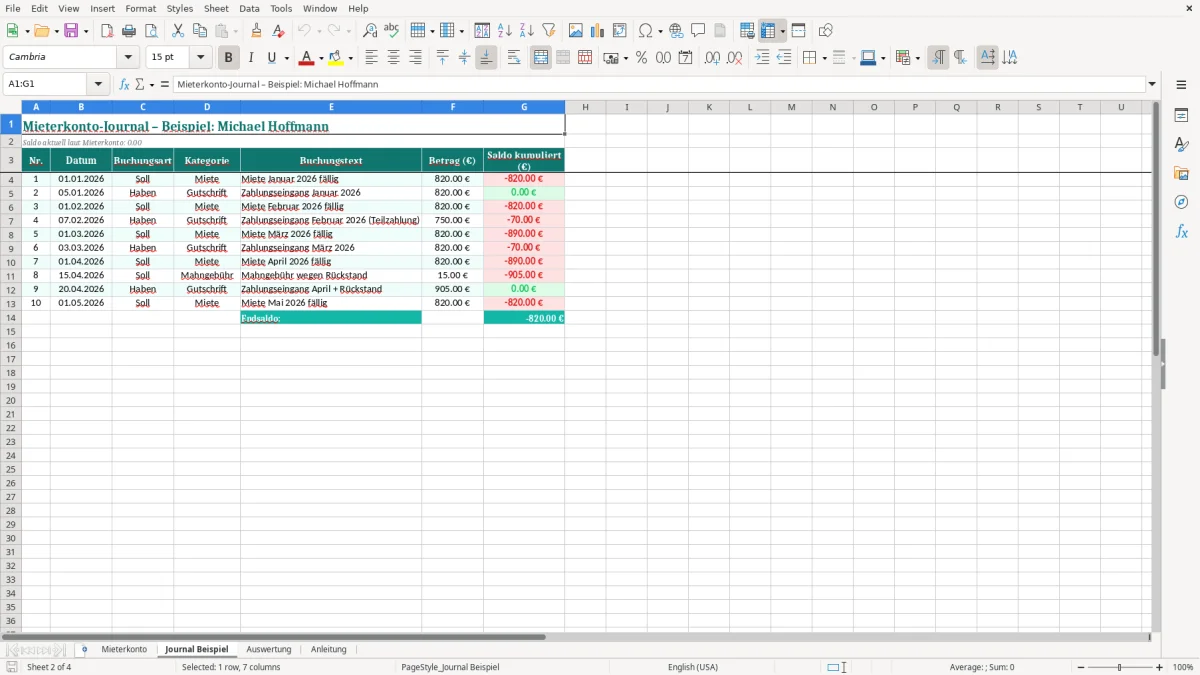
Task: Insert a comment
Action: pos(699,31)
